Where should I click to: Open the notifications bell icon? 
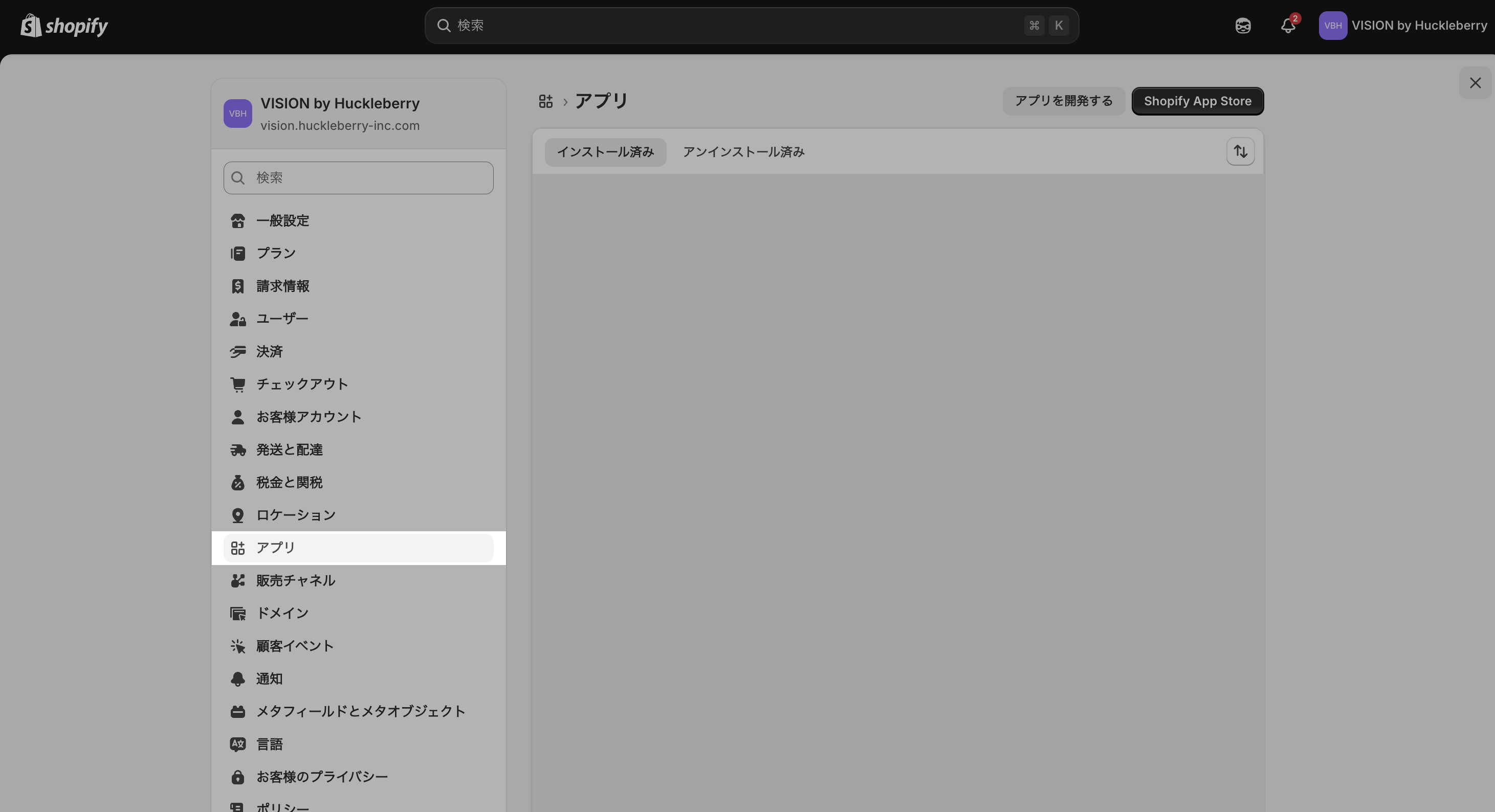[1288, 26]
